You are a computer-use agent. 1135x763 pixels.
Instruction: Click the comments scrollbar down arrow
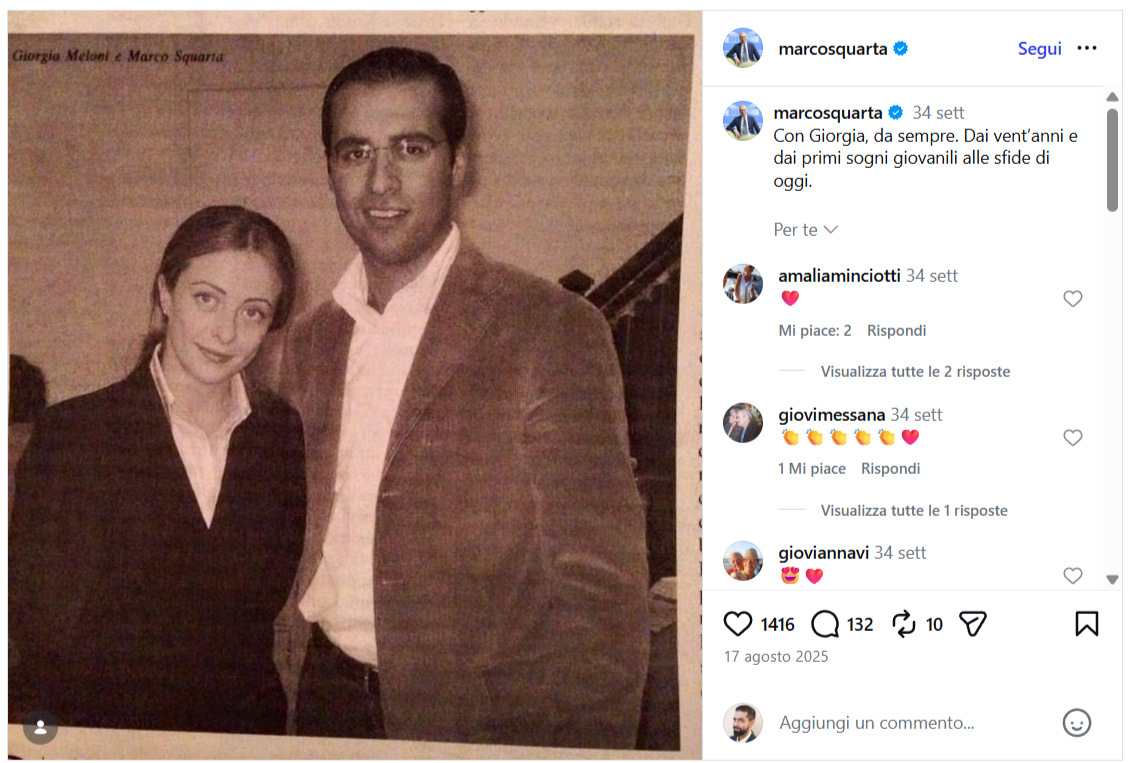click(x=1112, y=579)
